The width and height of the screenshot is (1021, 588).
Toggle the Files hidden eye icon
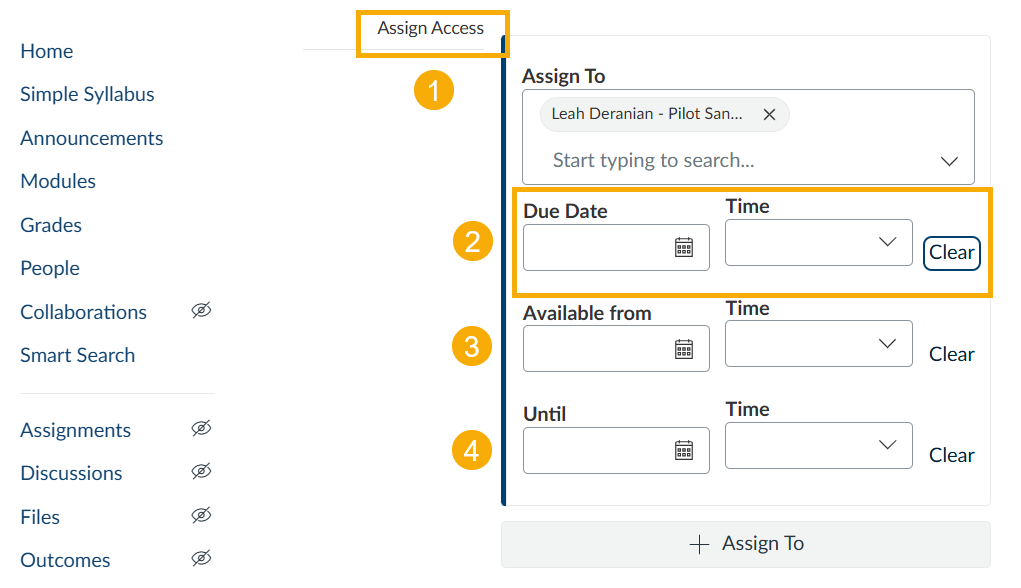(x=201, y=516)
